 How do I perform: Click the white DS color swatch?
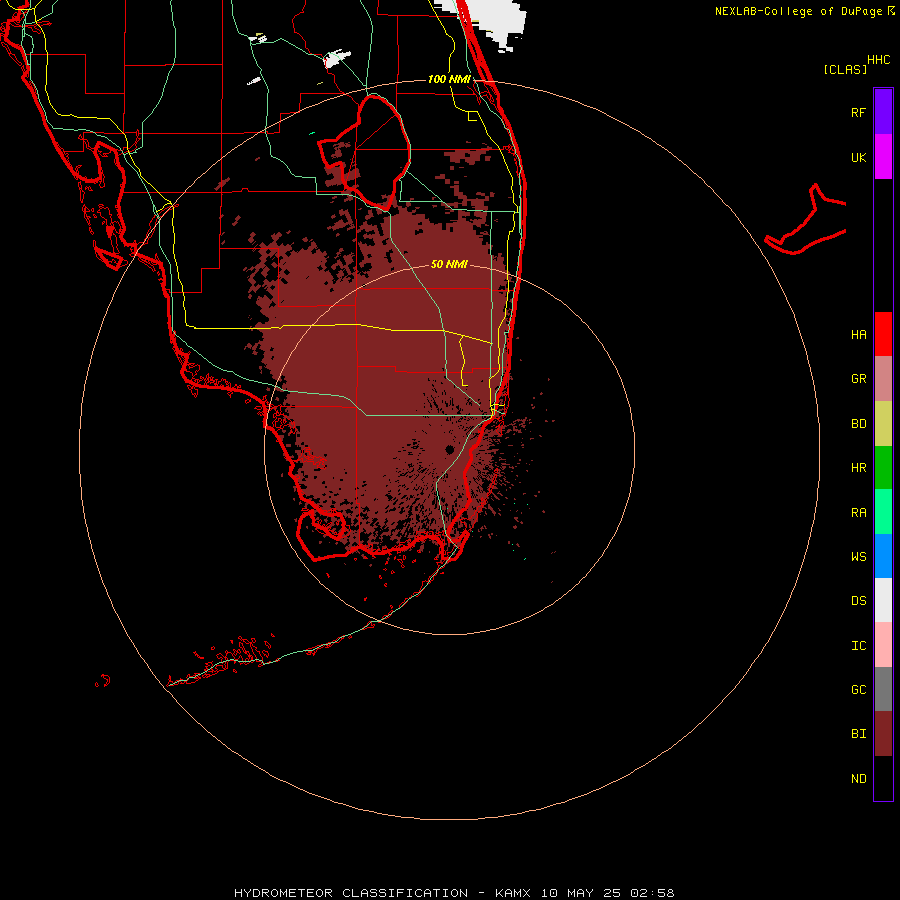tap(883, 600)
